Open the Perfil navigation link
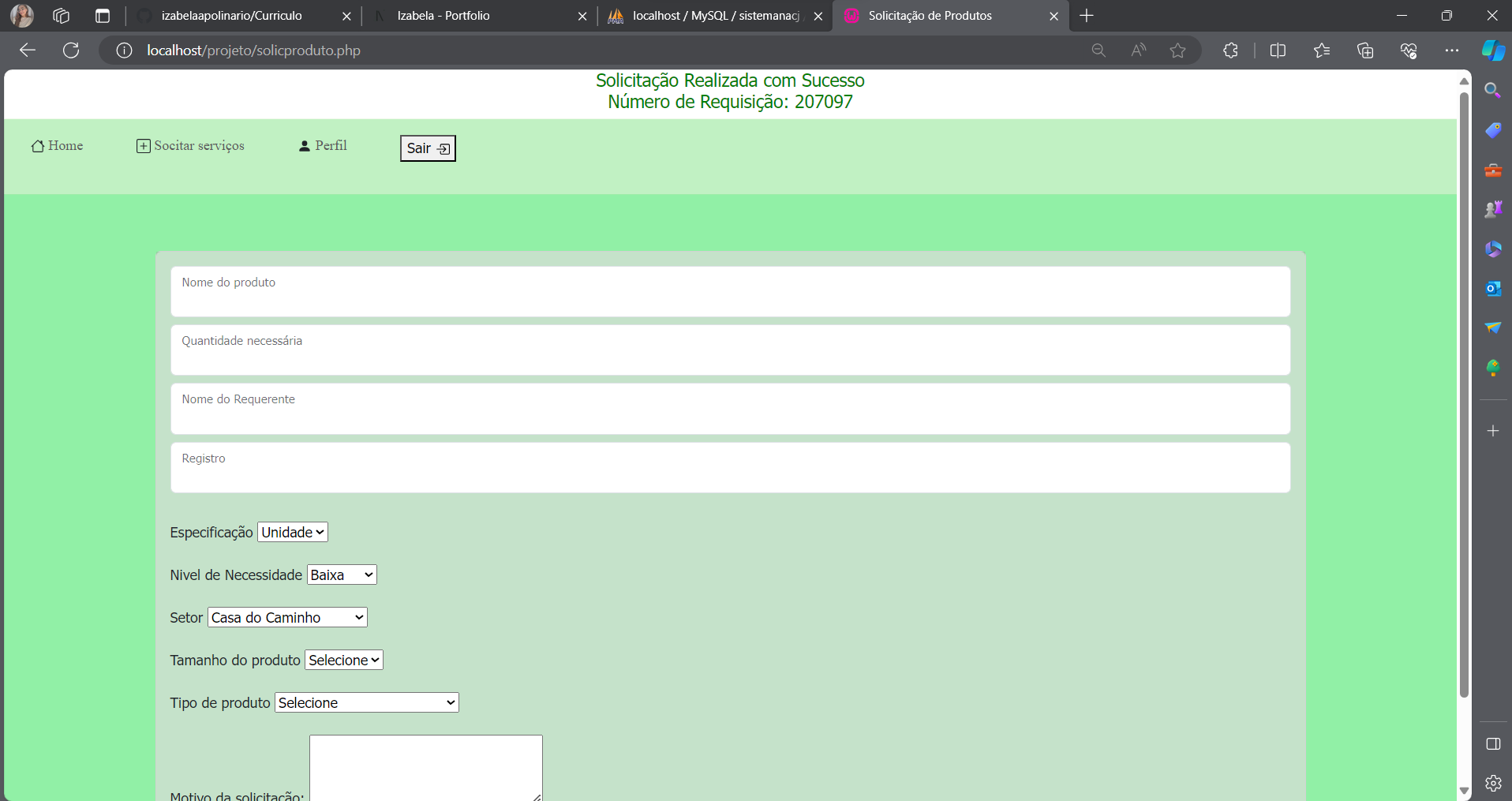 coord(323,146)
